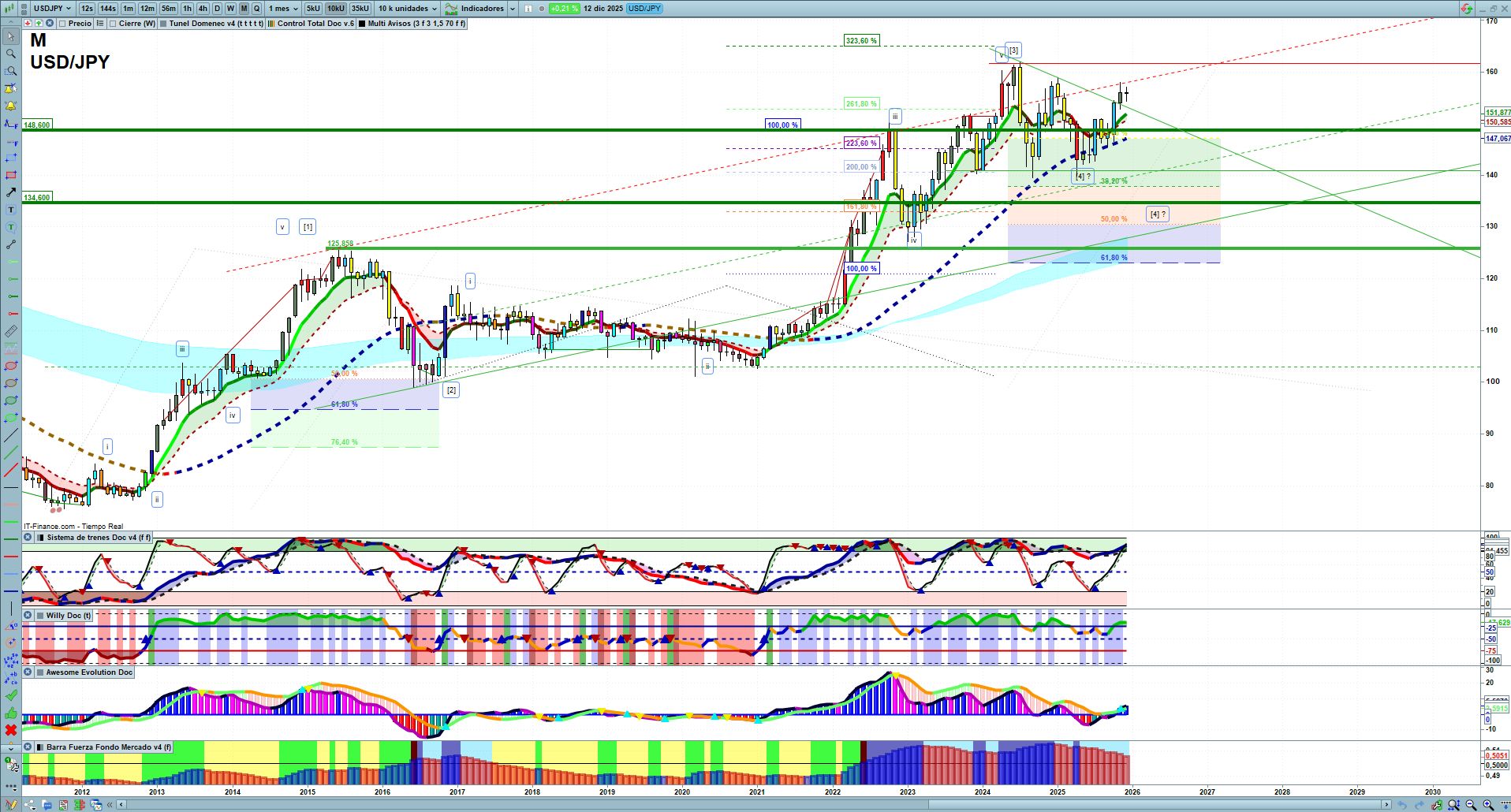Click the Control Total Doc color swatch

click(x=271, y=24)
